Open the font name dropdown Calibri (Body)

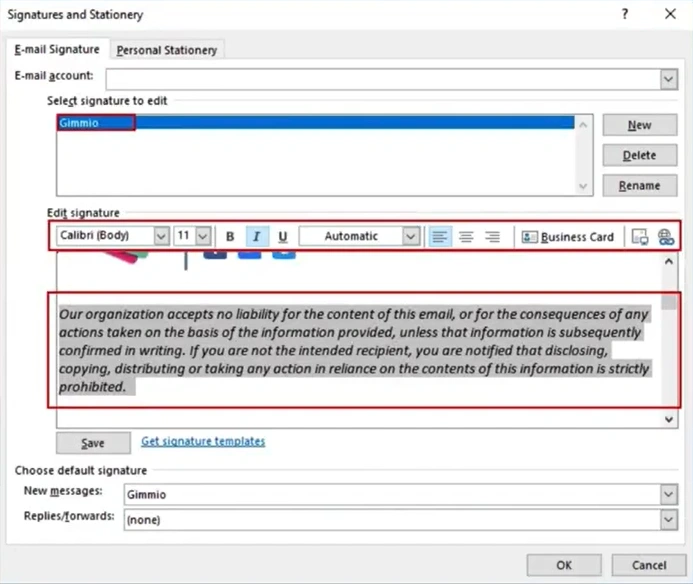coord(161,236)
